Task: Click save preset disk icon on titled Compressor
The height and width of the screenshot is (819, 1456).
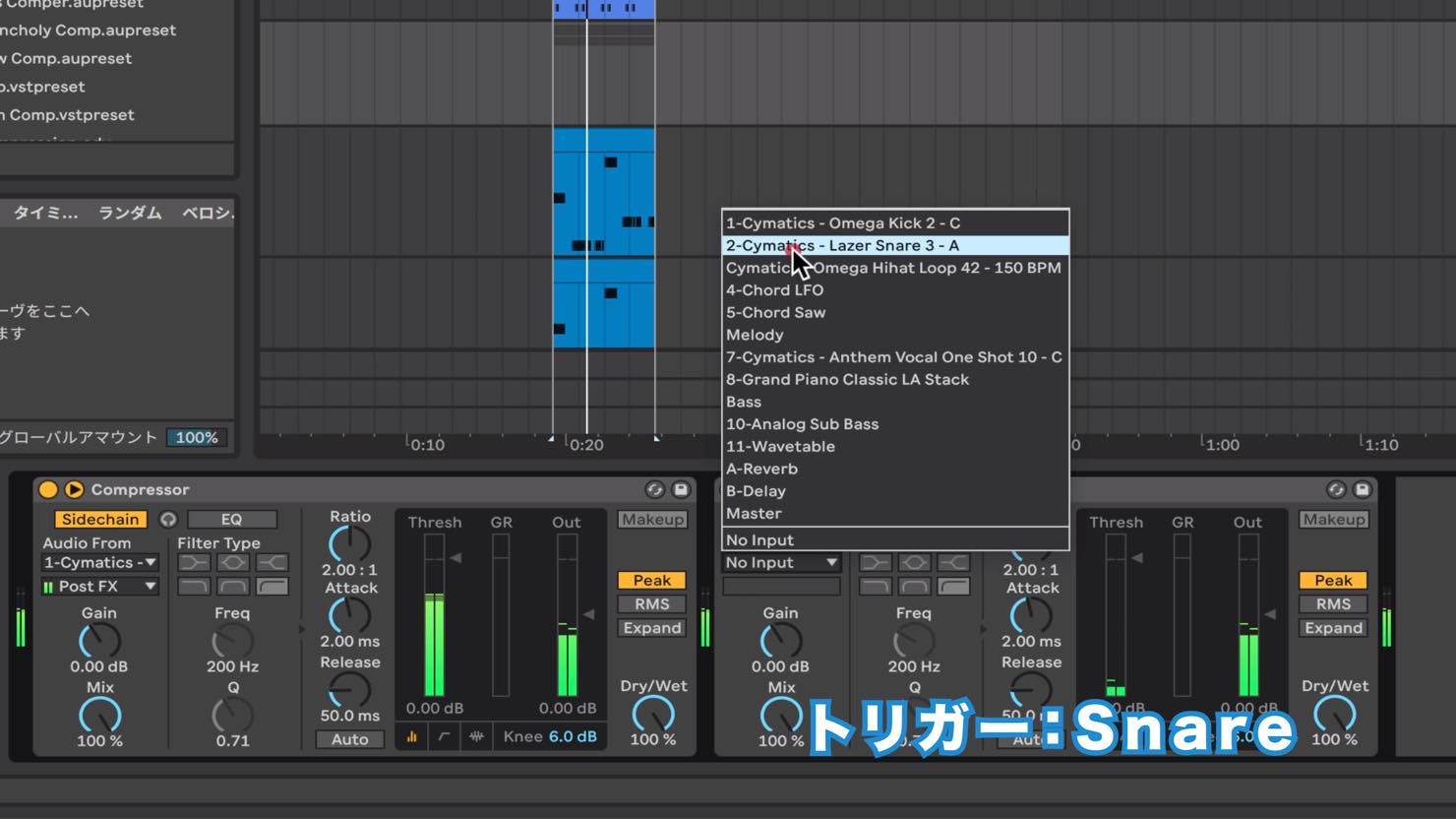Action: click(680, 489)
